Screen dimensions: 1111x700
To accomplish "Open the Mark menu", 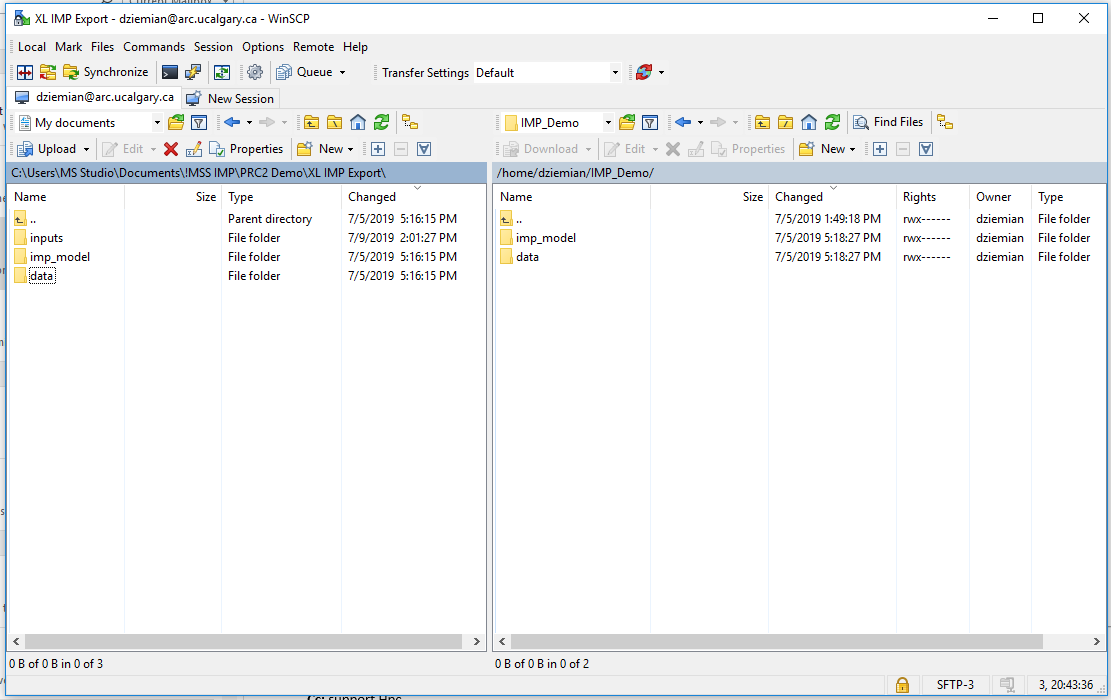I will tap(69, 47).
